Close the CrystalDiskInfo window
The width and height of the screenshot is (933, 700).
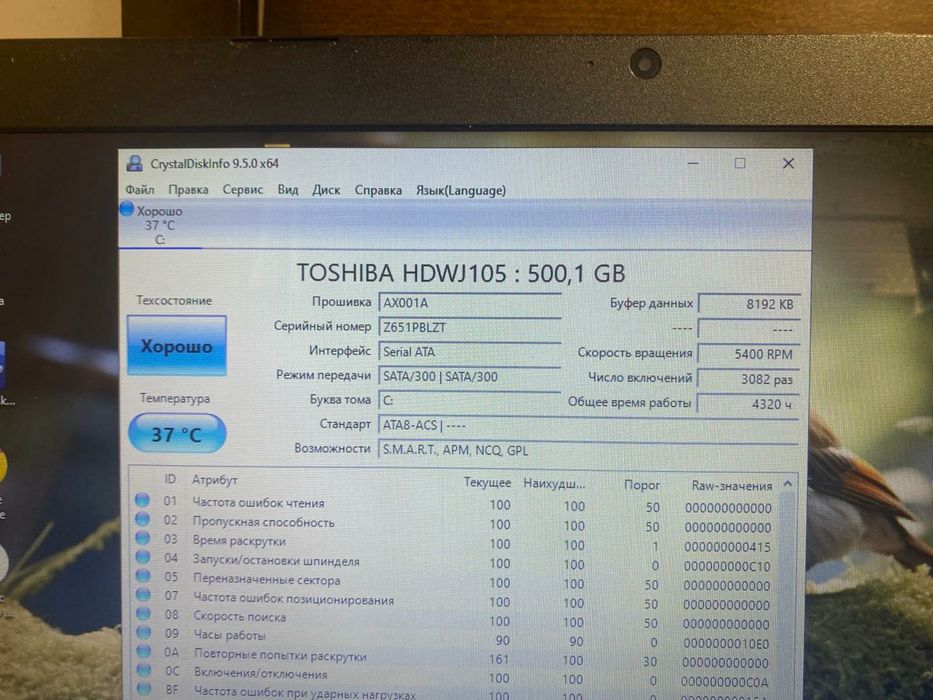pos(788,163)
